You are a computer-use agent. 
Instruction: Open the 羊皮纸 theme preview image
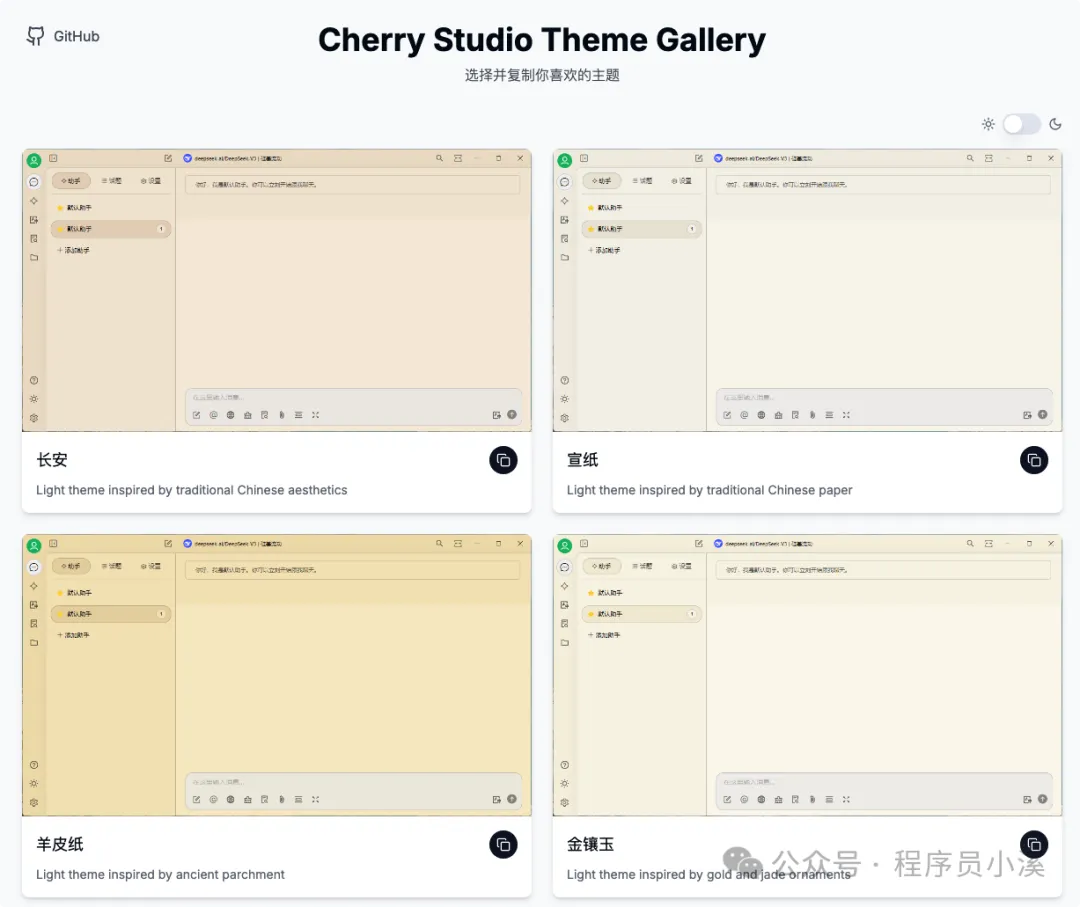[277, 675]
